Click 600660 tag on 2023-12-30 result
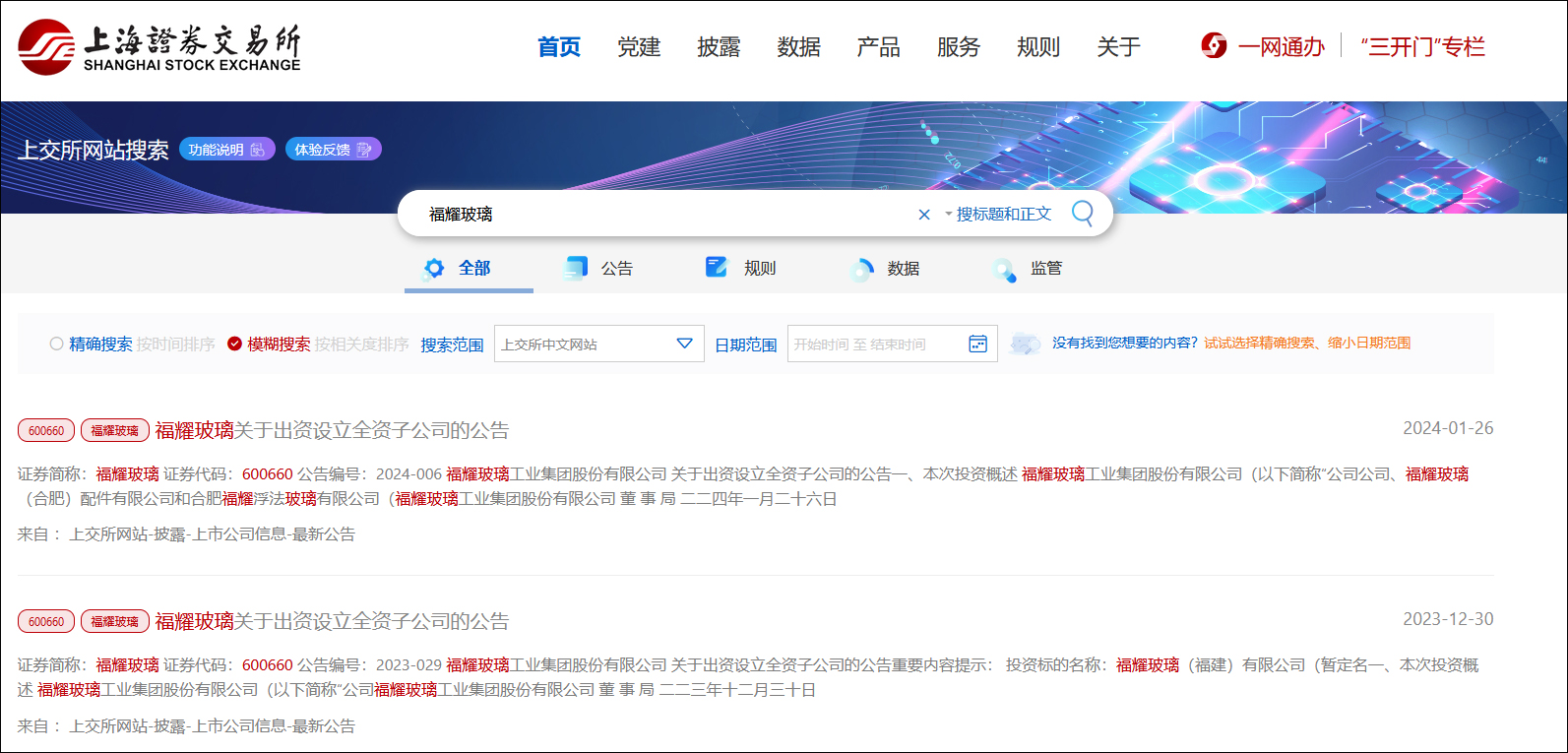 coord(46,621)
